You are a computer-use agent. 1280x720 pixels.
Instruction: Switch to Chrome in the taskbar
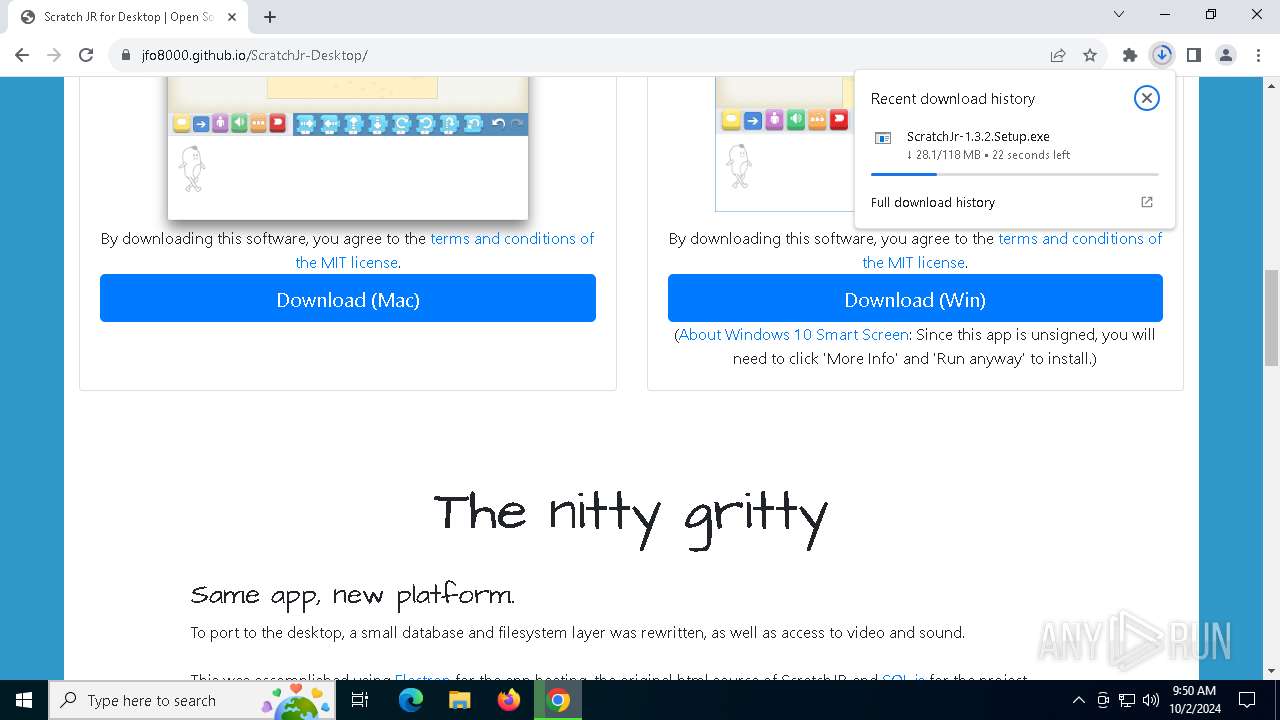click(558, 700)
